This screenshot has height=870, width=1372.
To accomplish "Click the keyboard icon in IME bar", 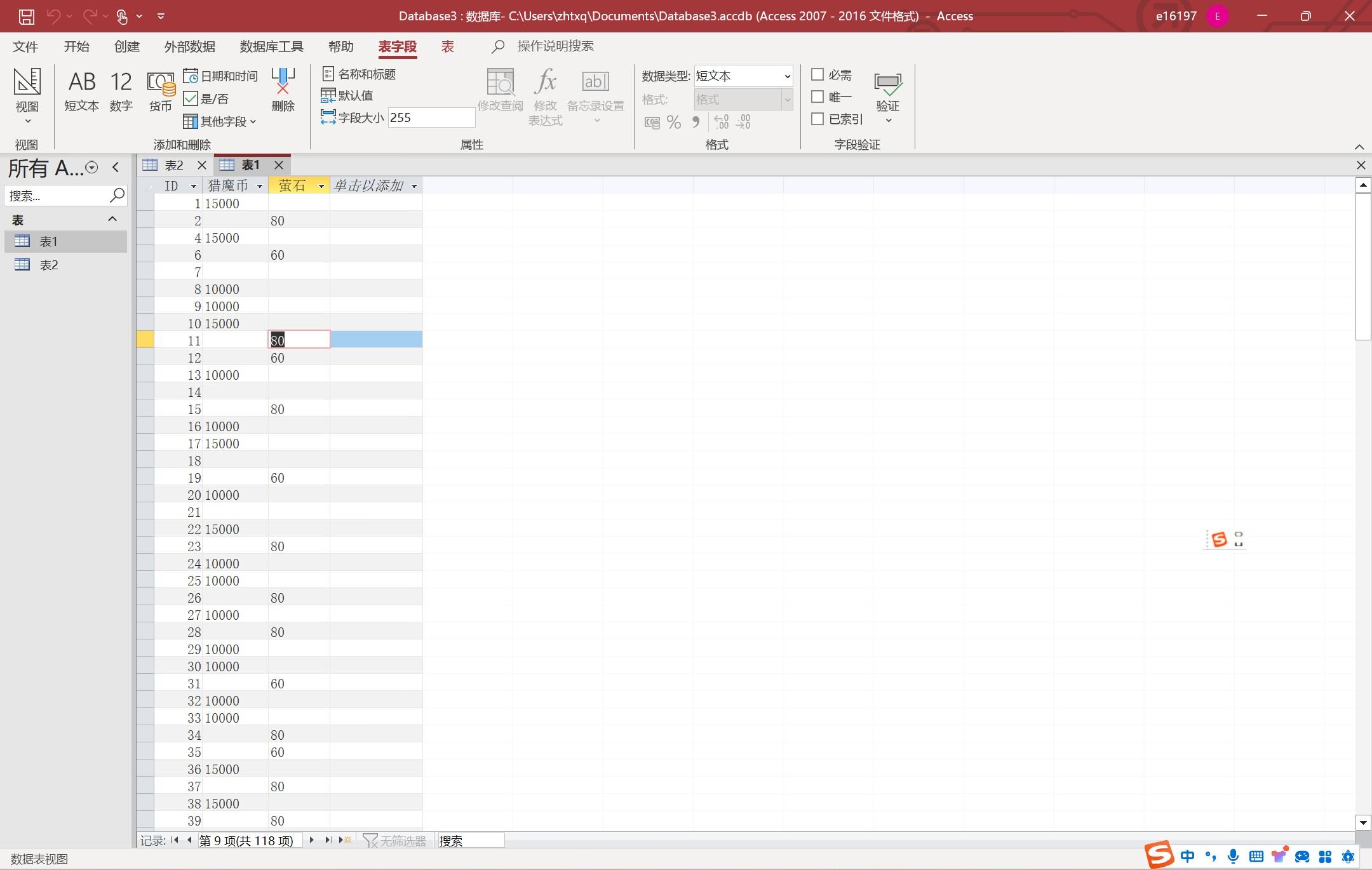I will 1256,856.
